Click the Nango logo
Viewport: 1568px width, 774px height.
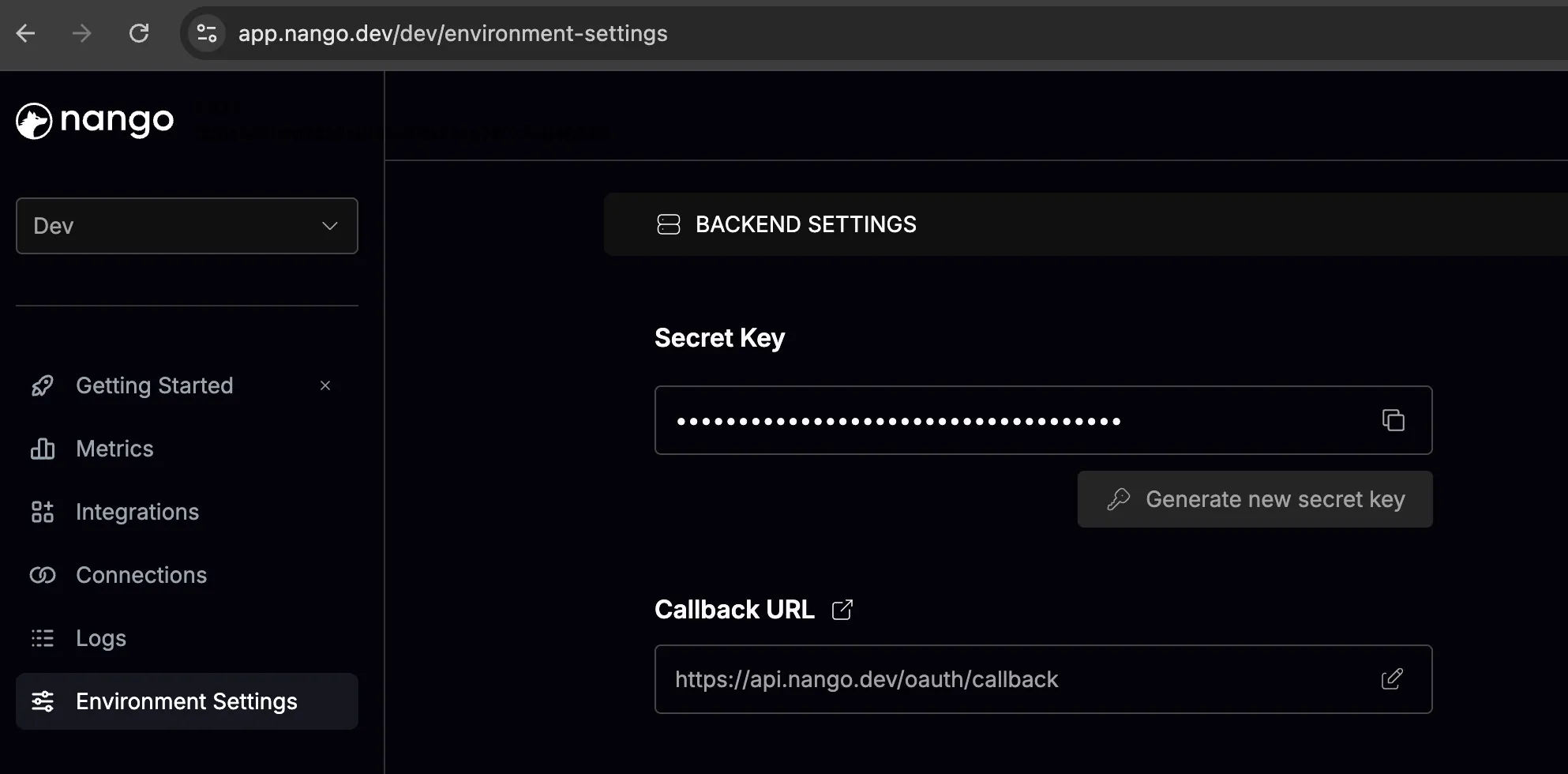click(95, 120)
